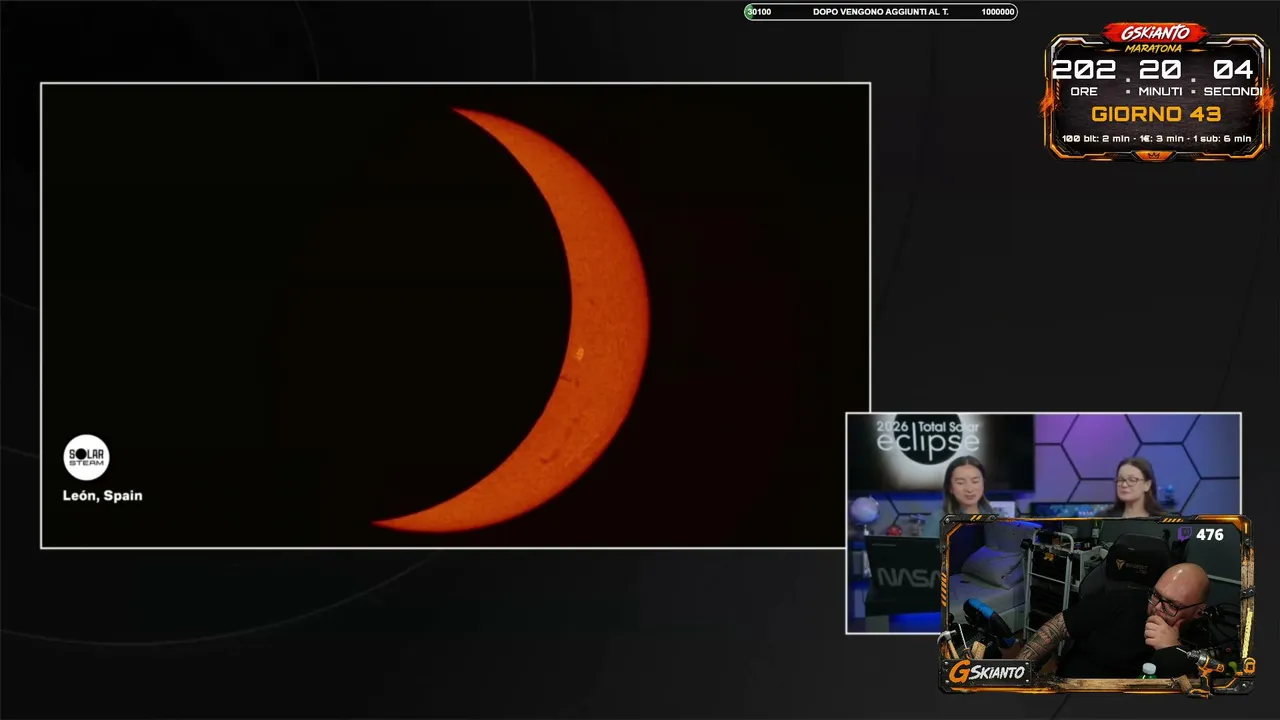1280x720 pixels.
Task: Click 'DOPO VENGONO AGGIUNTI AL T.' goal text
Action: pyautogui.click(x=881, y=12)
